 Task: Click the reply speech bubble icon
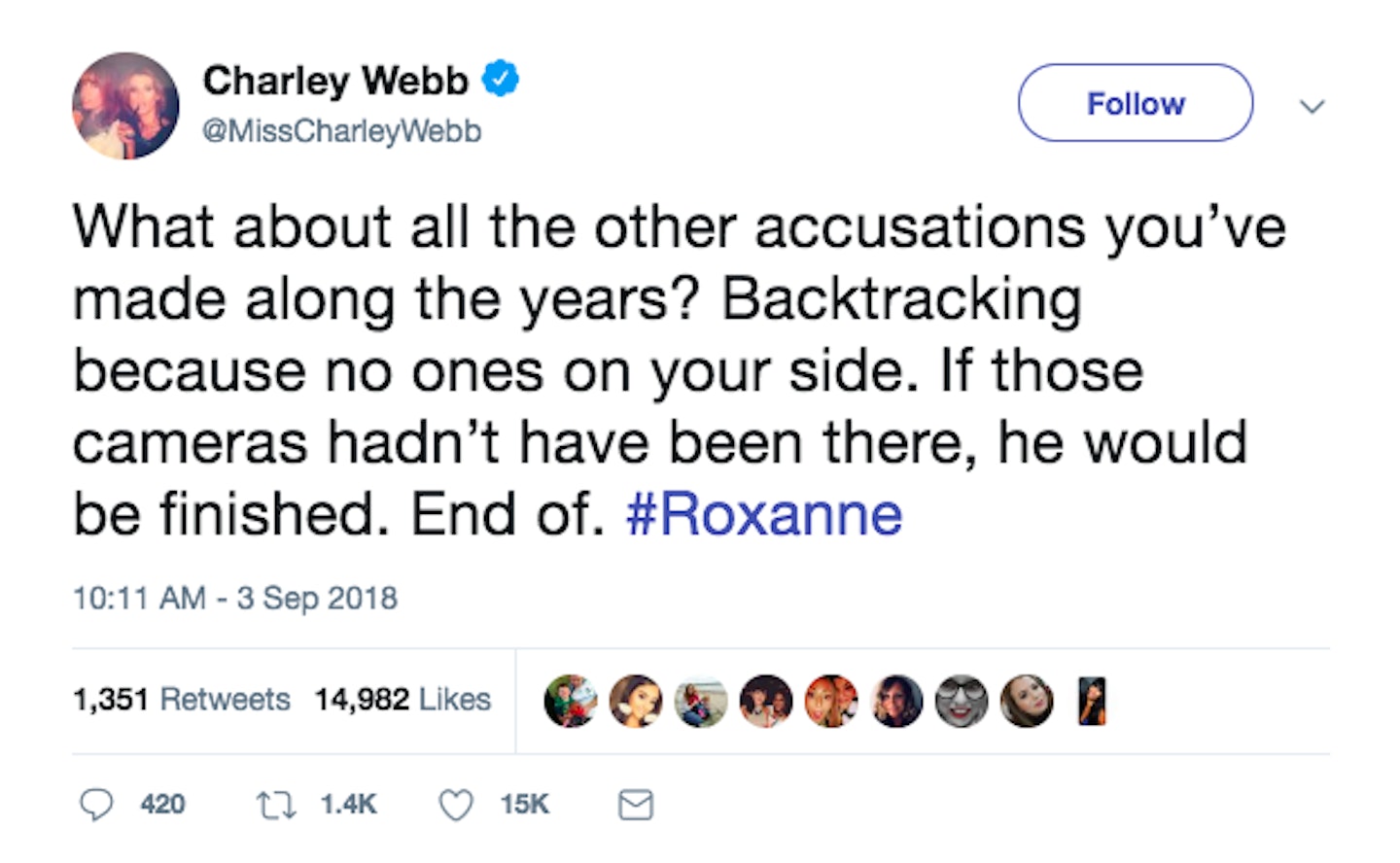tap(96, 805)
